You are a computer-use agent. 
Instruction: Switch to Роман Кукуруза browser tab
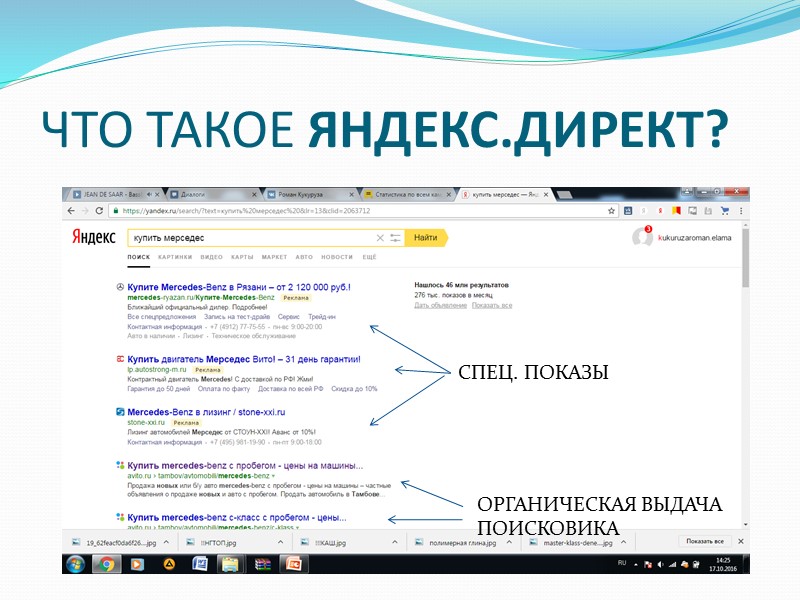pyautogui.click(x=309, y=194)
